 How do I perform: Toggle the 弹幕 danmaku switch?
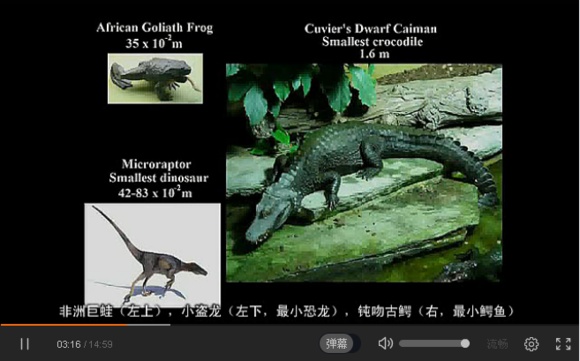(340, 344)
